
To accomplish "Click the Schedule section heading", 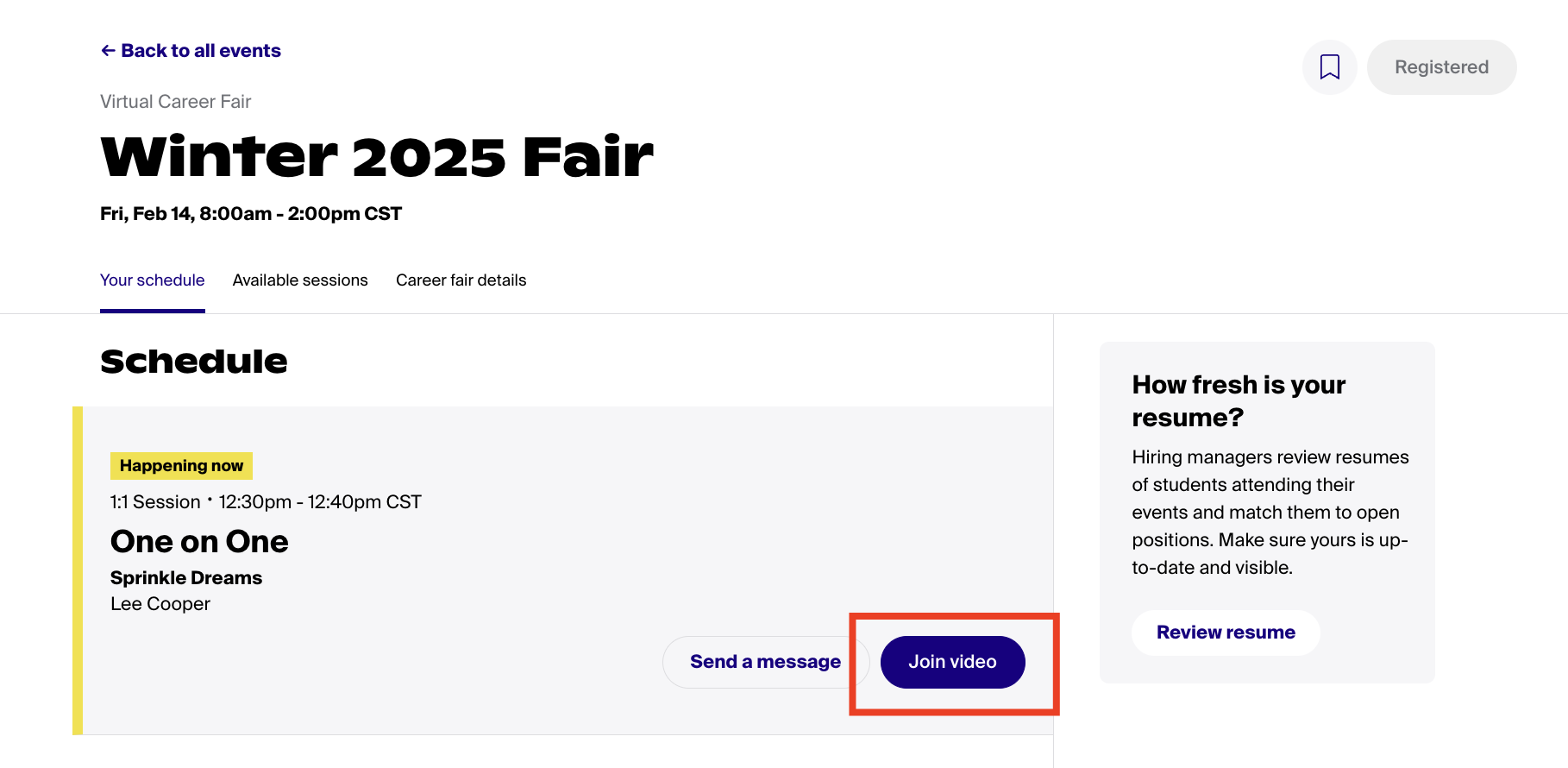I will click(194, 362).
